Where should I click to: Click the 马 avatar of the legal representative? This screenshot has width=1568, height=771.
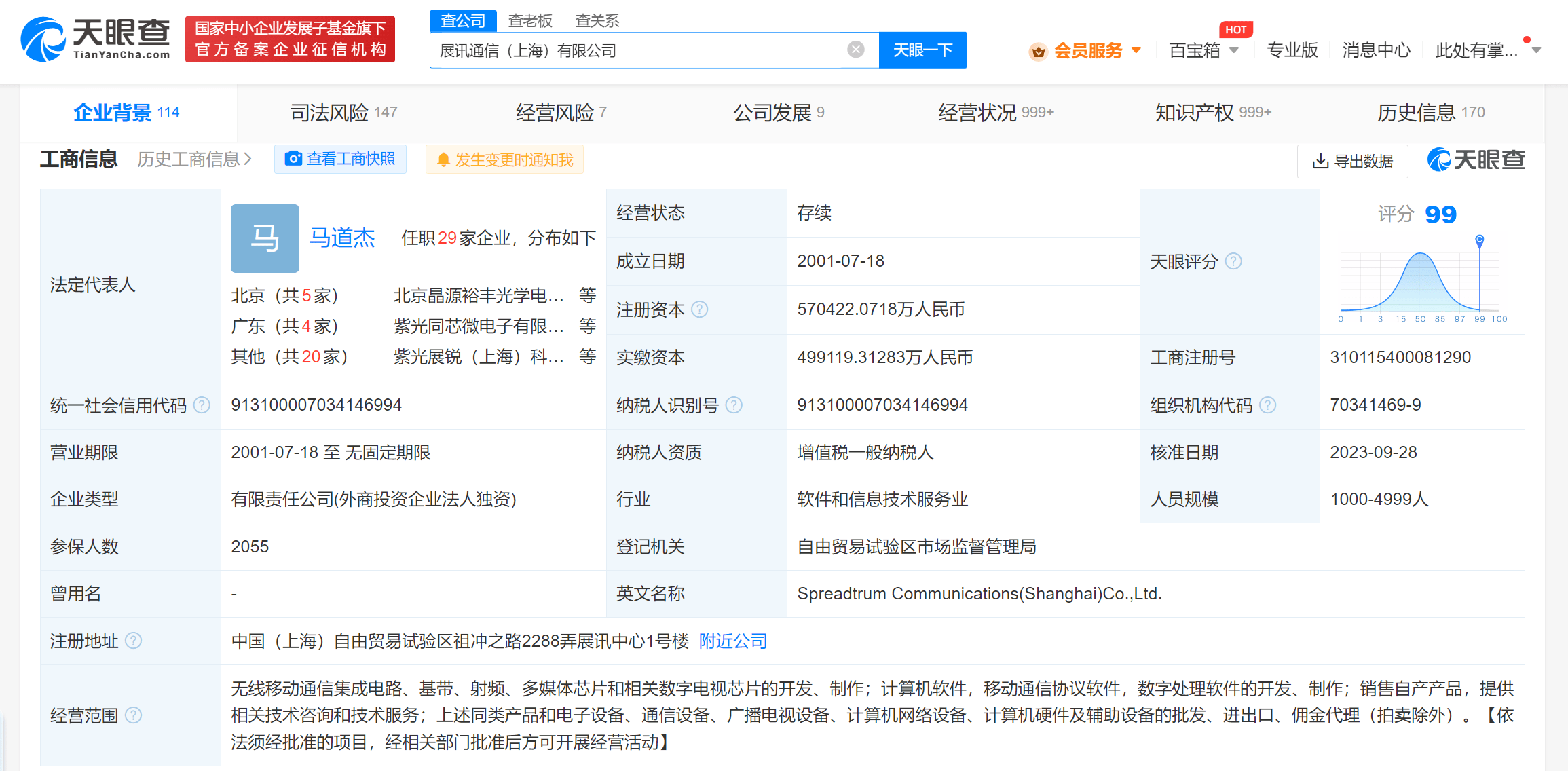(x=265, y=238)
